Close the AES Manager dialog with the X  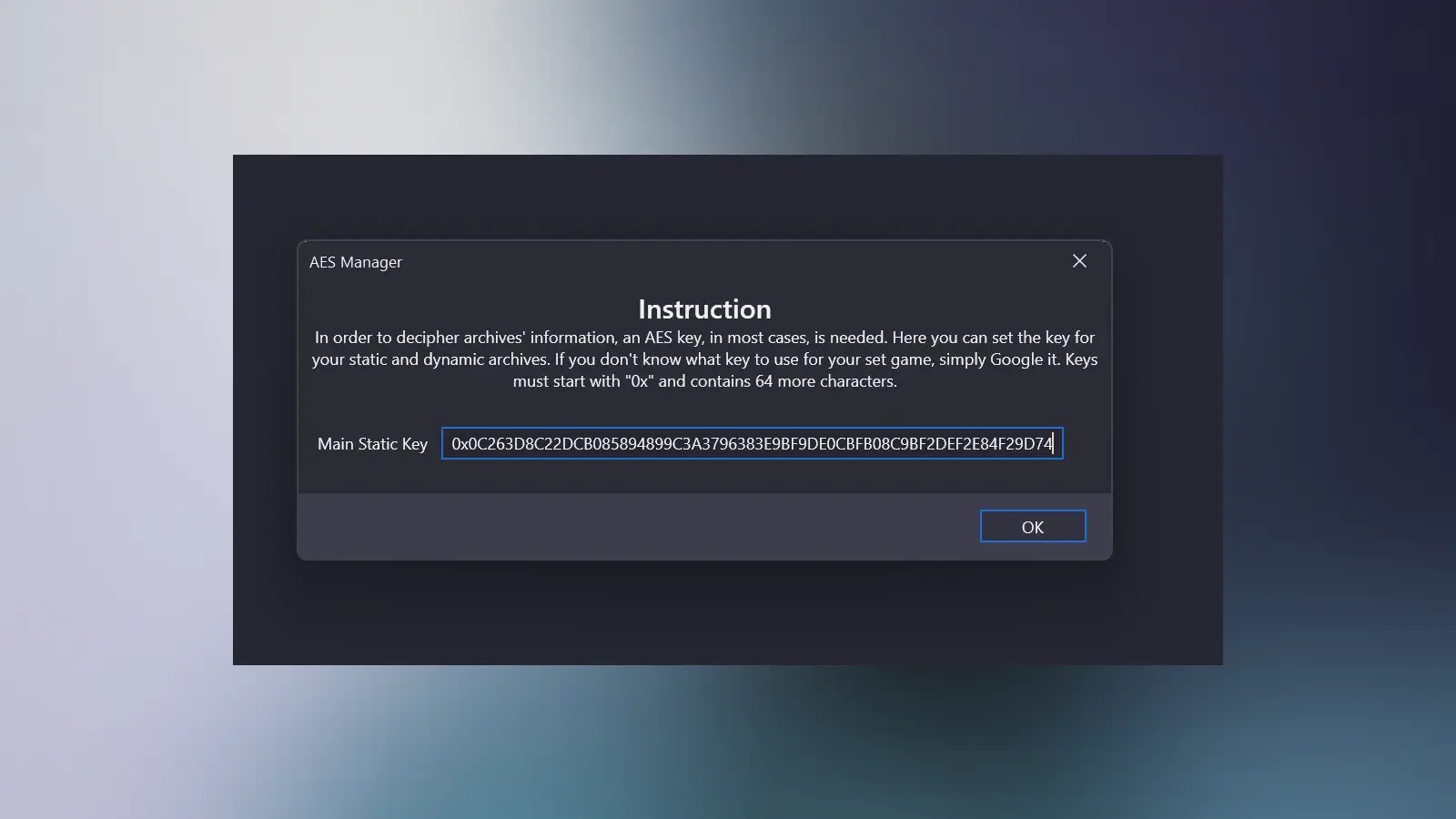click(1079, 261)
